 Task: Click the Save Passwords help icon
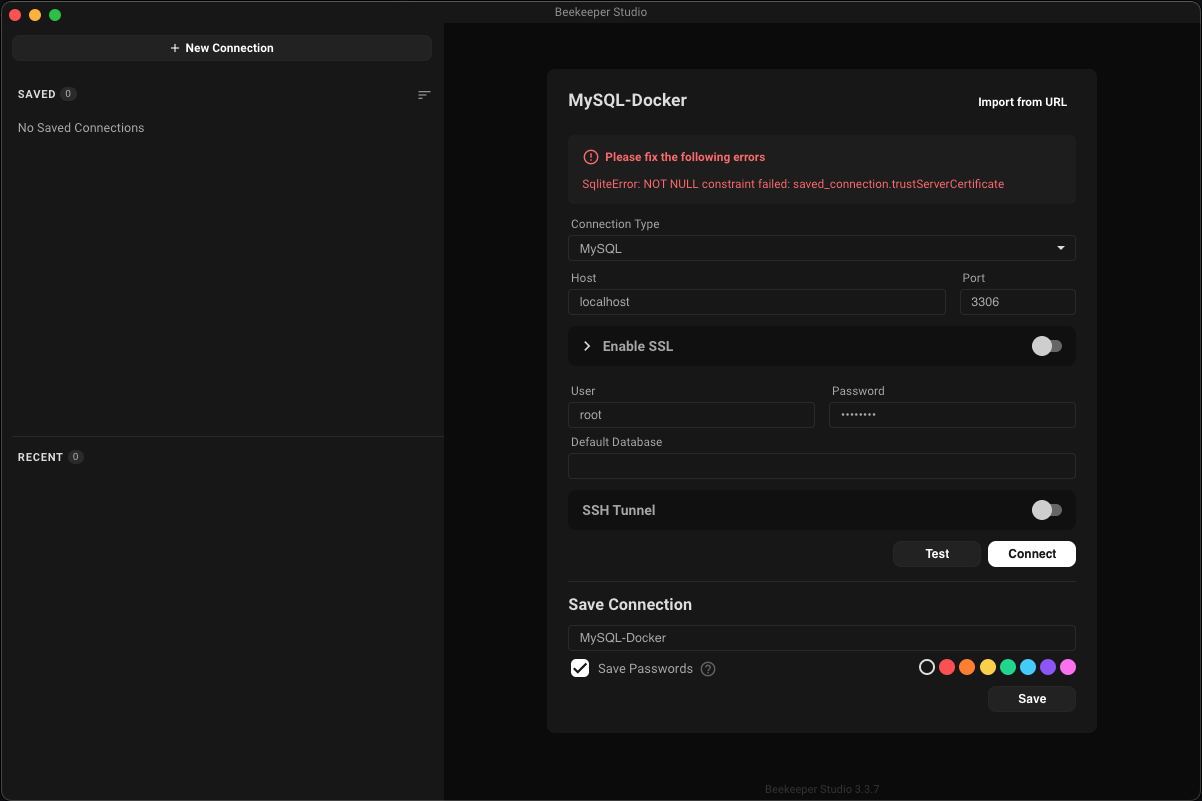708,669
